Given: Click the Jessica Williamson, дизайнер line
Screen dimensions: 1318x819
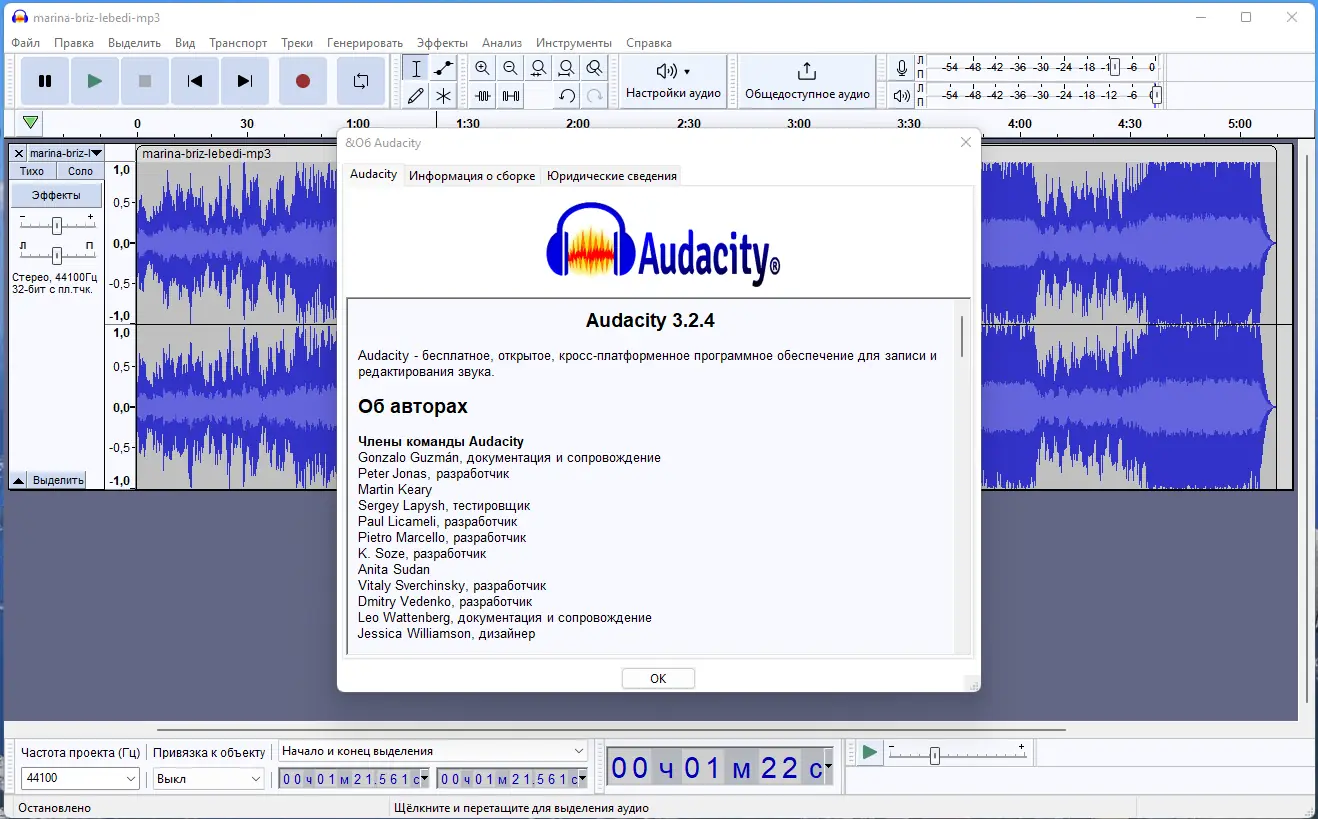Looking at the screenshot, I should (446, 633).
